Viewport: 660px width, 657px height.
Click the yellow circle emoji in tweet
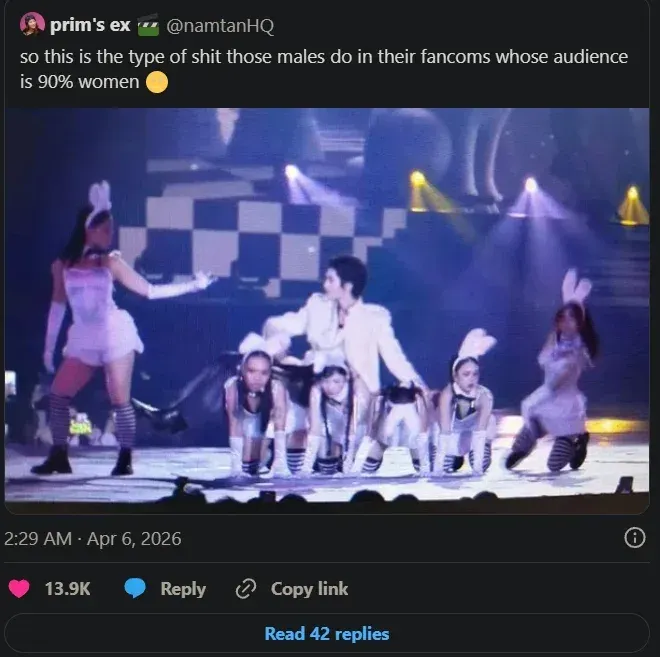point(156,81)
